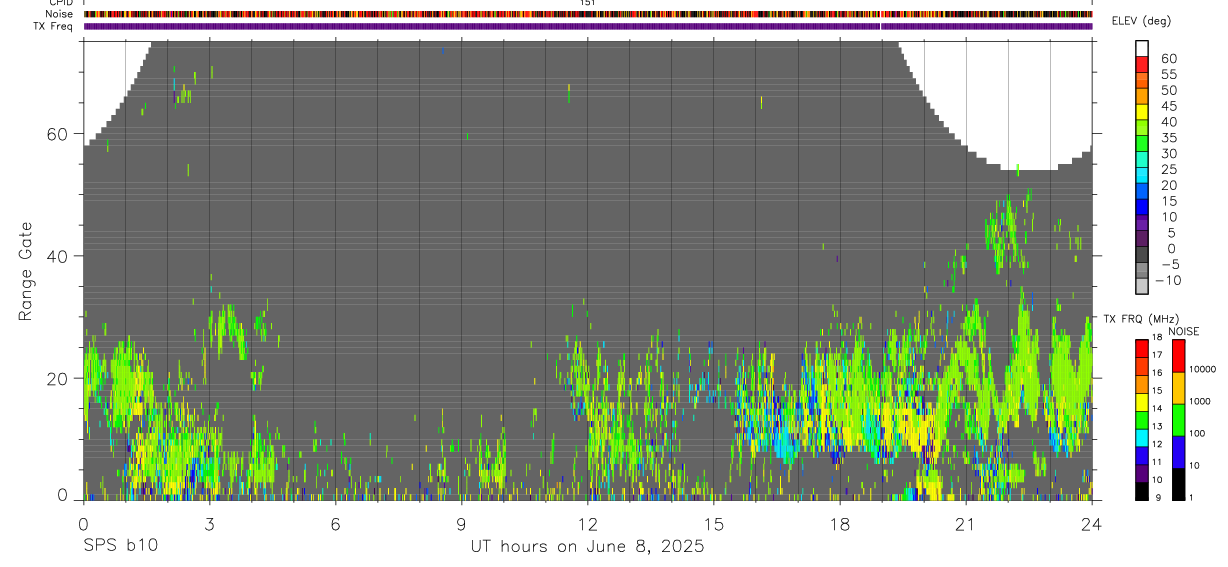Click the 151 CPID value at top
Viewport: 1228px width, 567px height.
(x=588, y=3)
